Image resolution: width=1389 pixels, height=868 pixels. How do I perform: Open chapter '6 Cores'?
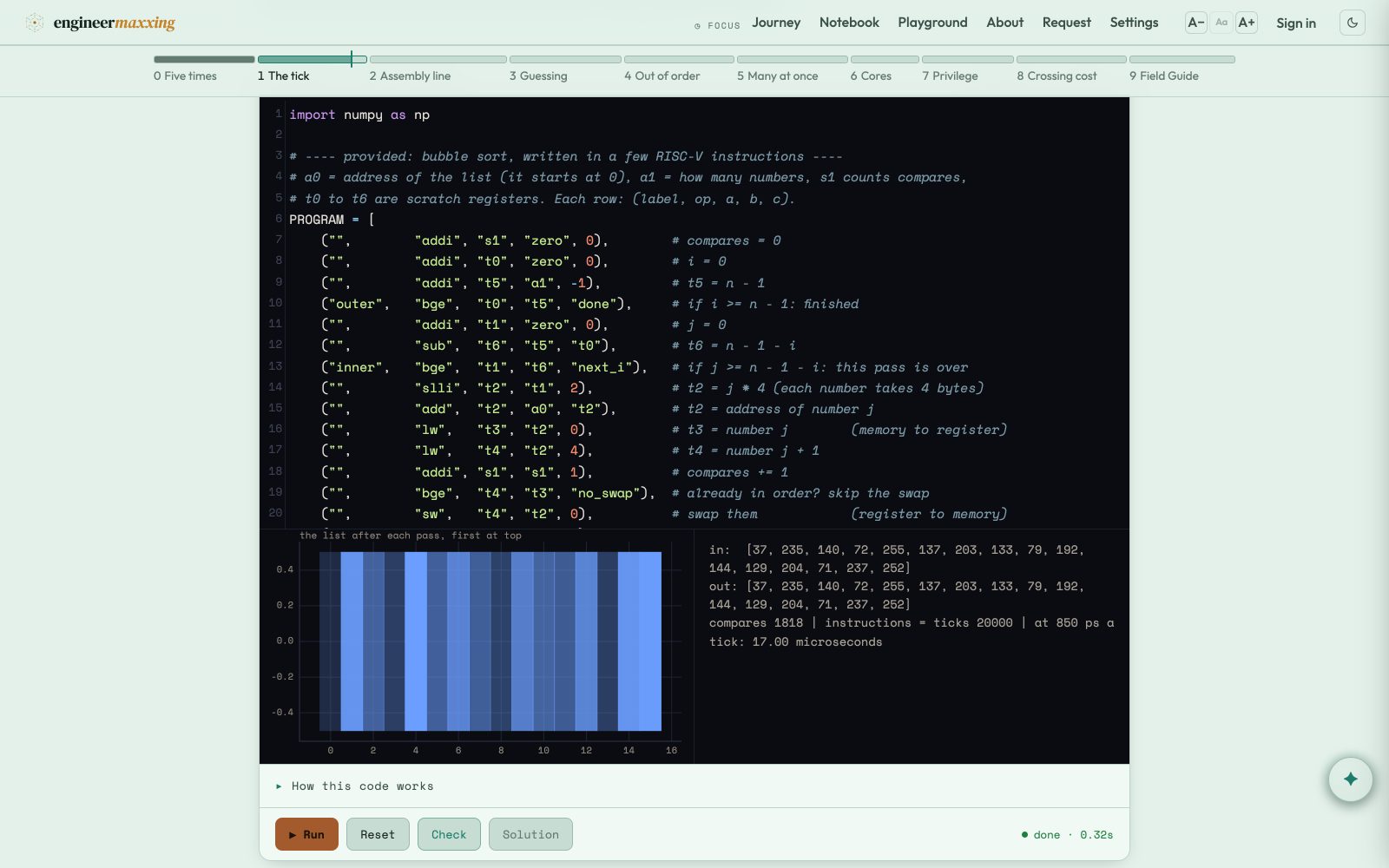pyautogui.click(x=871, y=76)
